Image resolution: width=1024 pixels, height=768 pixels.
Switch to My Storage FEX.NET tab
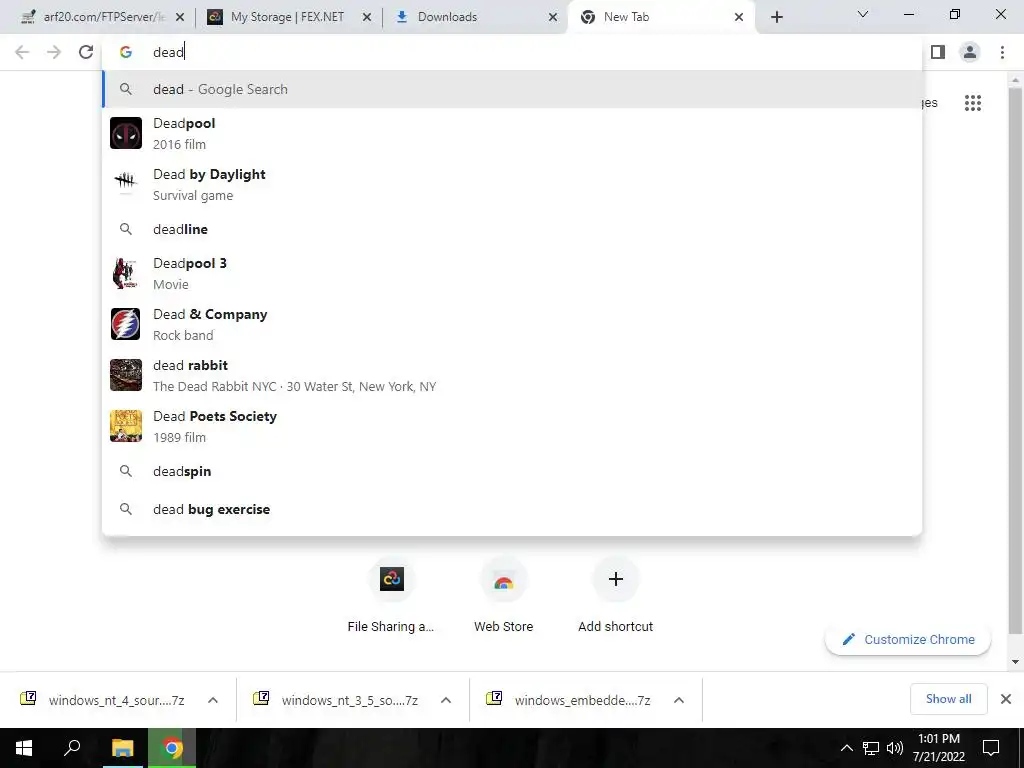click(x=287, y=17)
